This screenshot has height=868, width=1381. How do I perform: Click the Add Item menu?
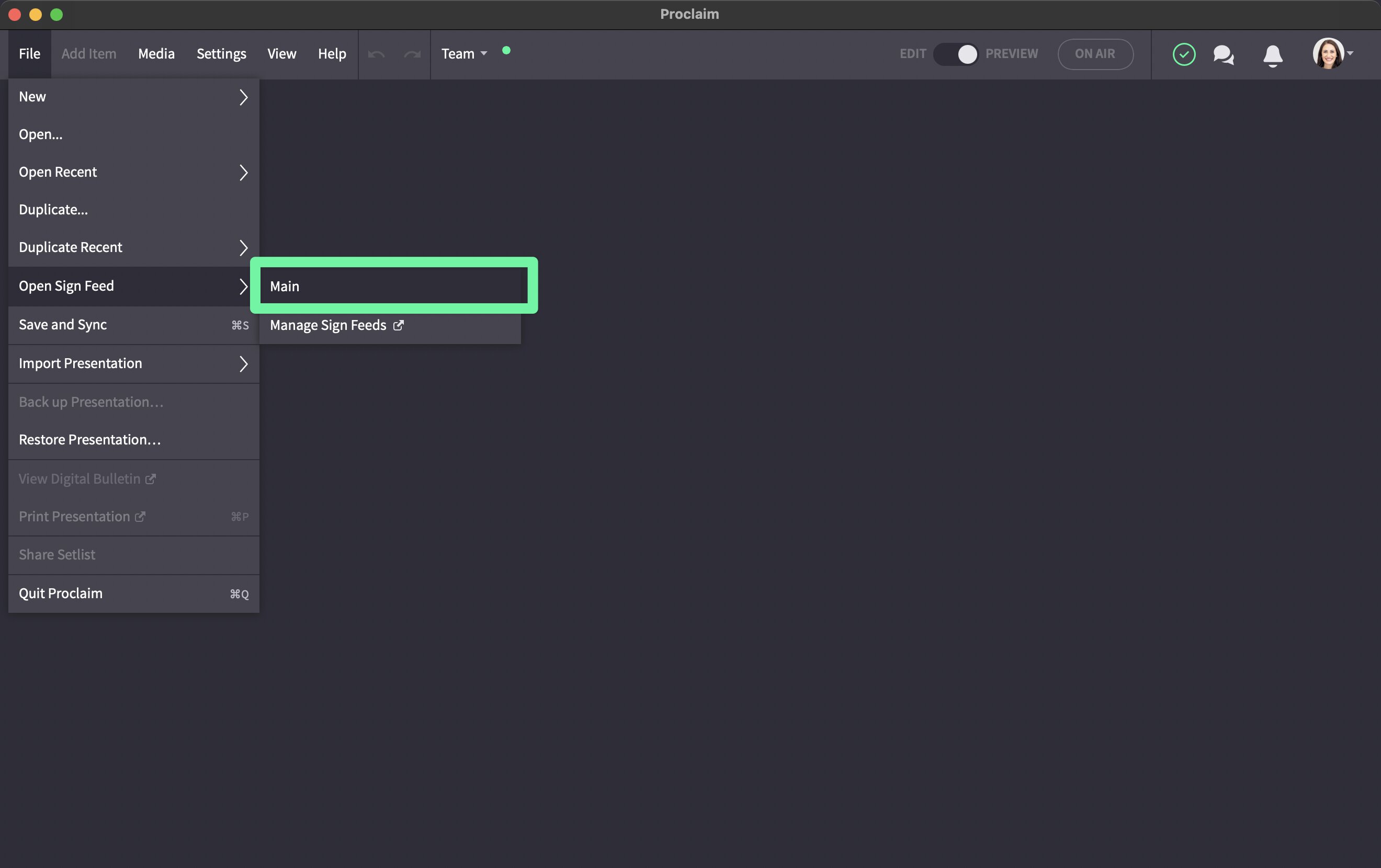[89, 54]
